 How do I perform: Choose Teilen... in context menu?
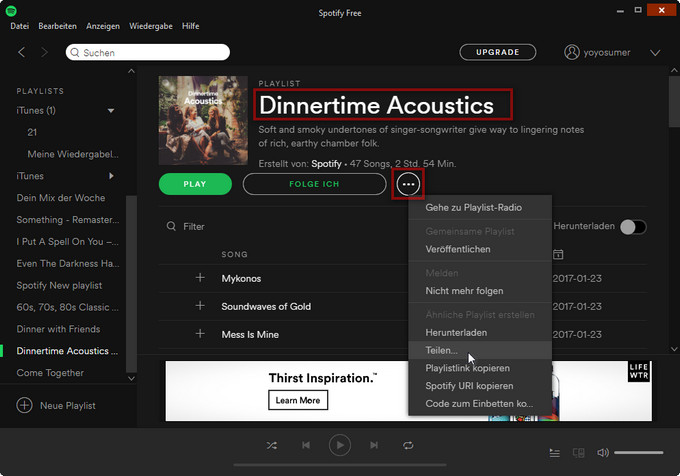click(480, 350)
